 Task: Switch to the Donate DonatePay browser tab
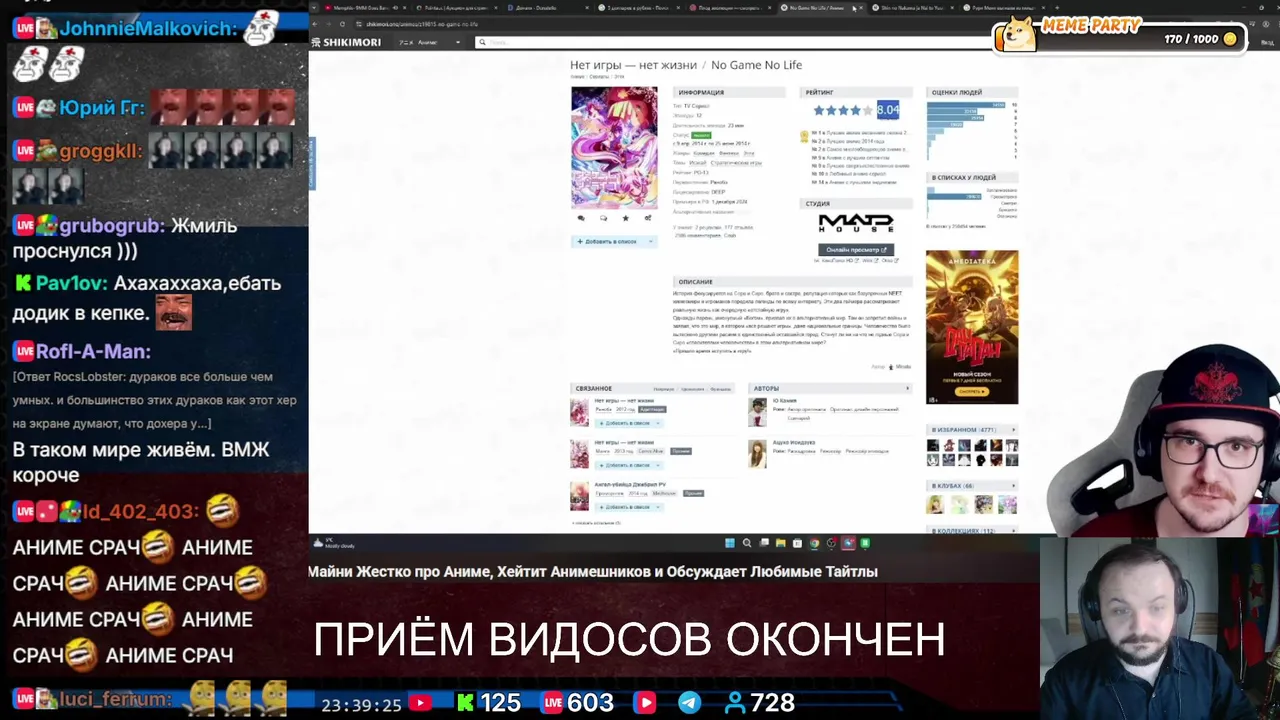pyautogui.click(x=546, y=7)
